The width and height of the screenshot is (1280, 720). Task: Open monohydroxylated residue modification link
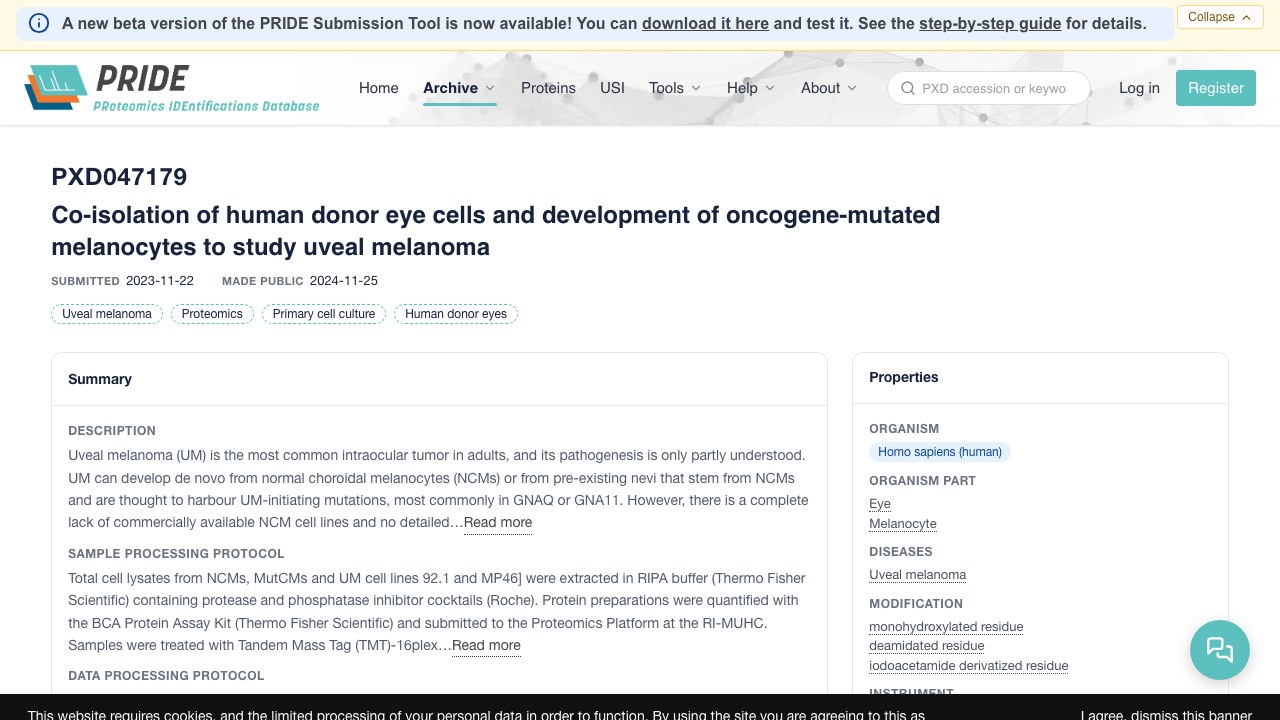click(x=946, y=627)
